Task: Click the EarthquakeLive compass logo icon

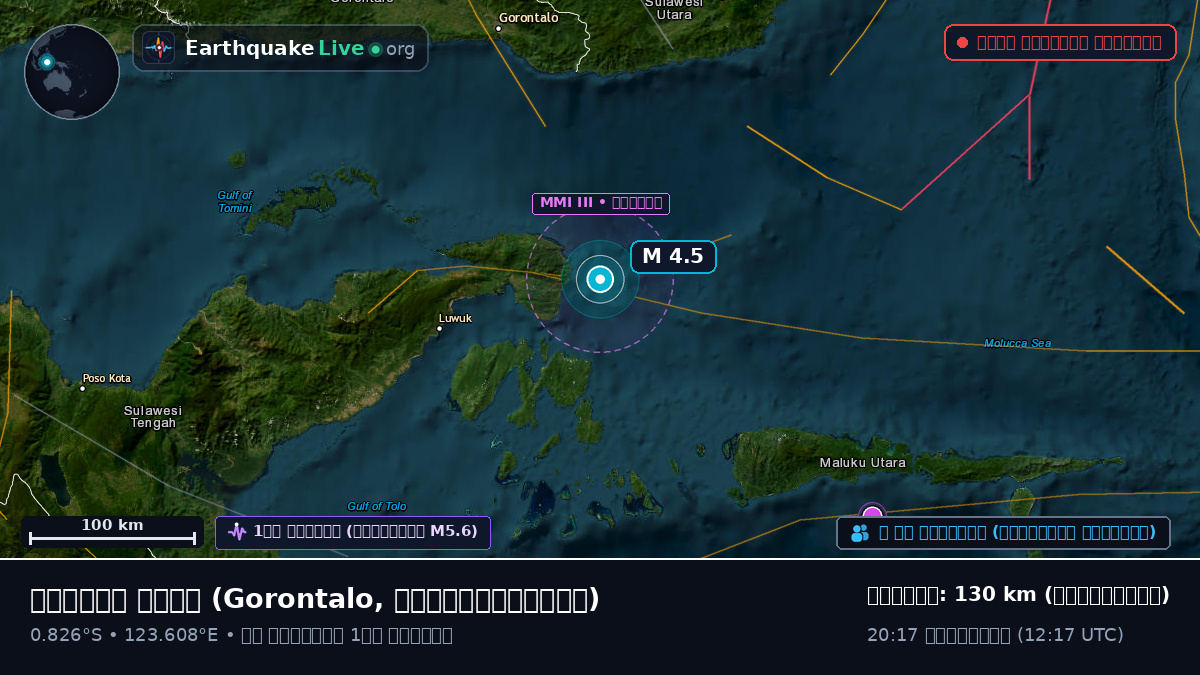Action: (159, 48)
